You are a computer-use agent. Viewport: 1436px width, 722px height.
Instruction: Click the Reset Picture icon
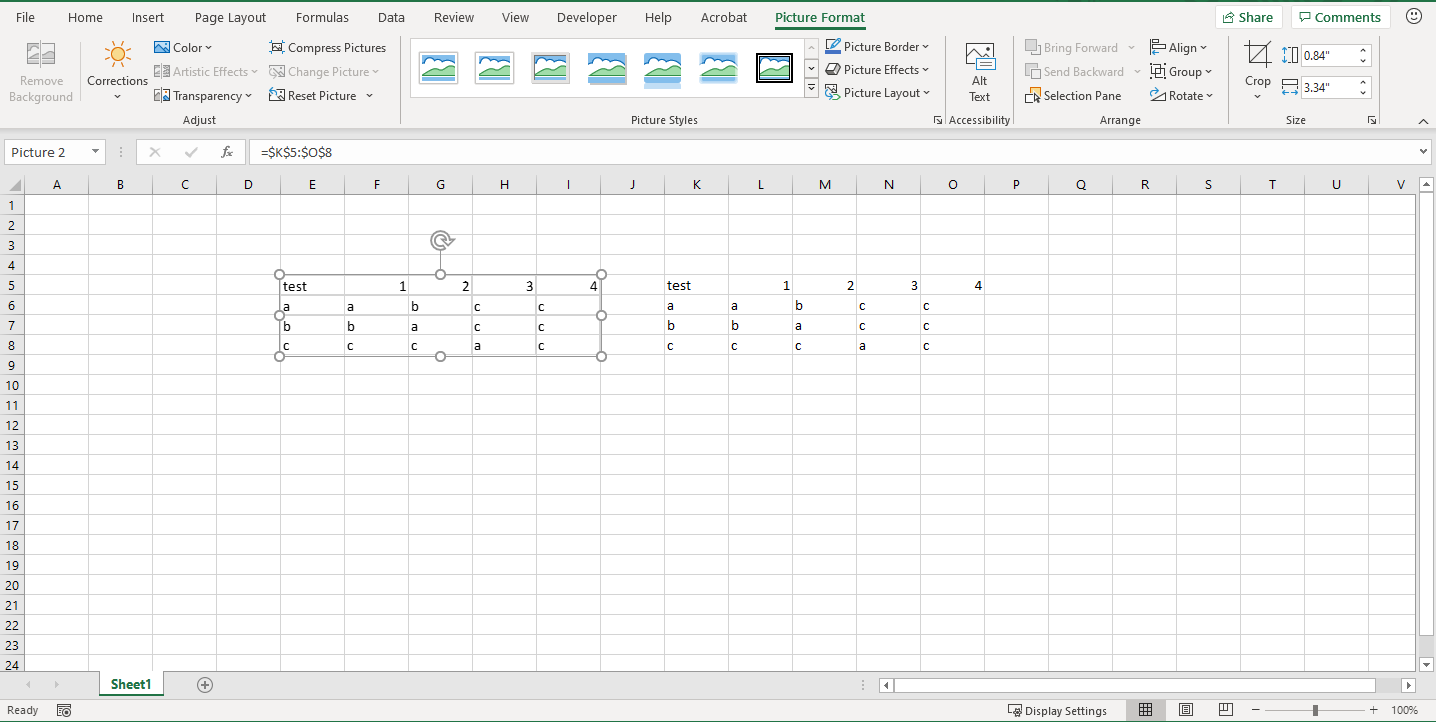pos(277,96)
